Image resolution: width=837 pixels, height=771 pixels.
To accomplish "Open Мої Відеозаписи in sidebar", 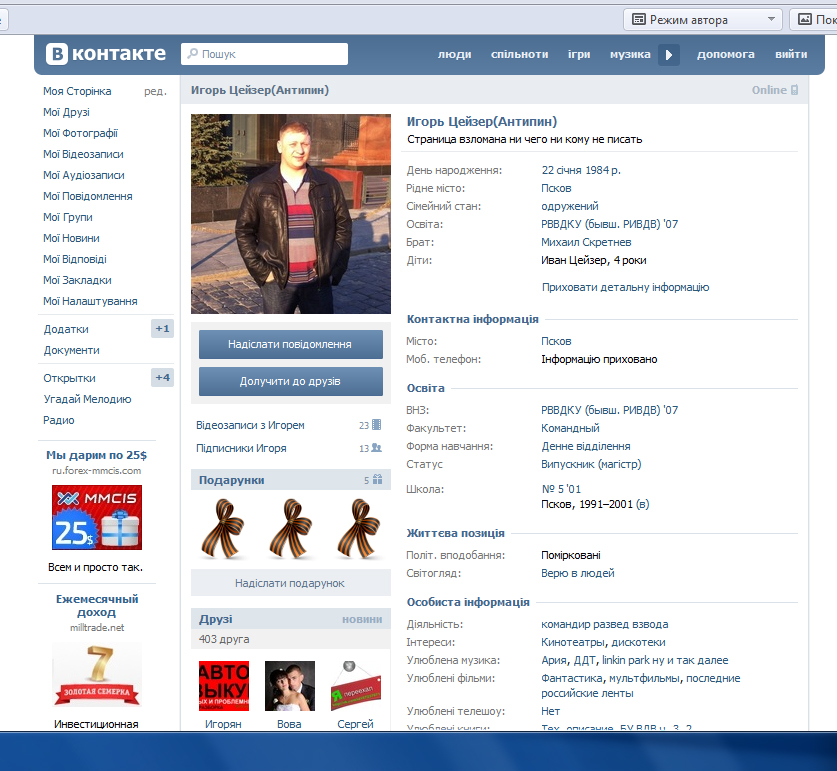I will (x=83, y=154).
